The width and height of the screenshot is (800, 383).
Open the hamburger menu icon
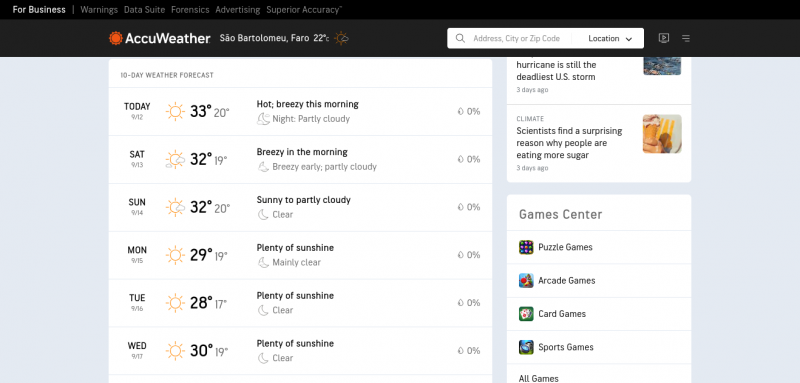pos(686,38)
